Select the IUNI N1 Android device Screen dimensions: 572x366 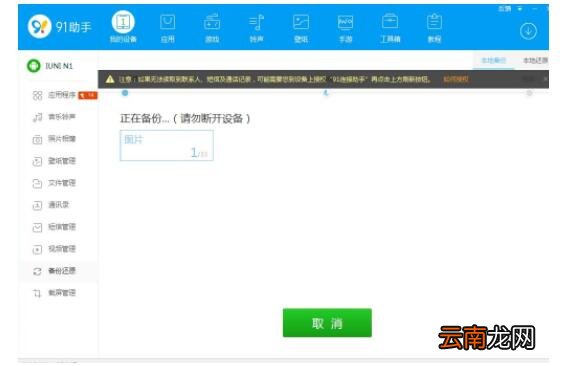[x=50, y=66]
